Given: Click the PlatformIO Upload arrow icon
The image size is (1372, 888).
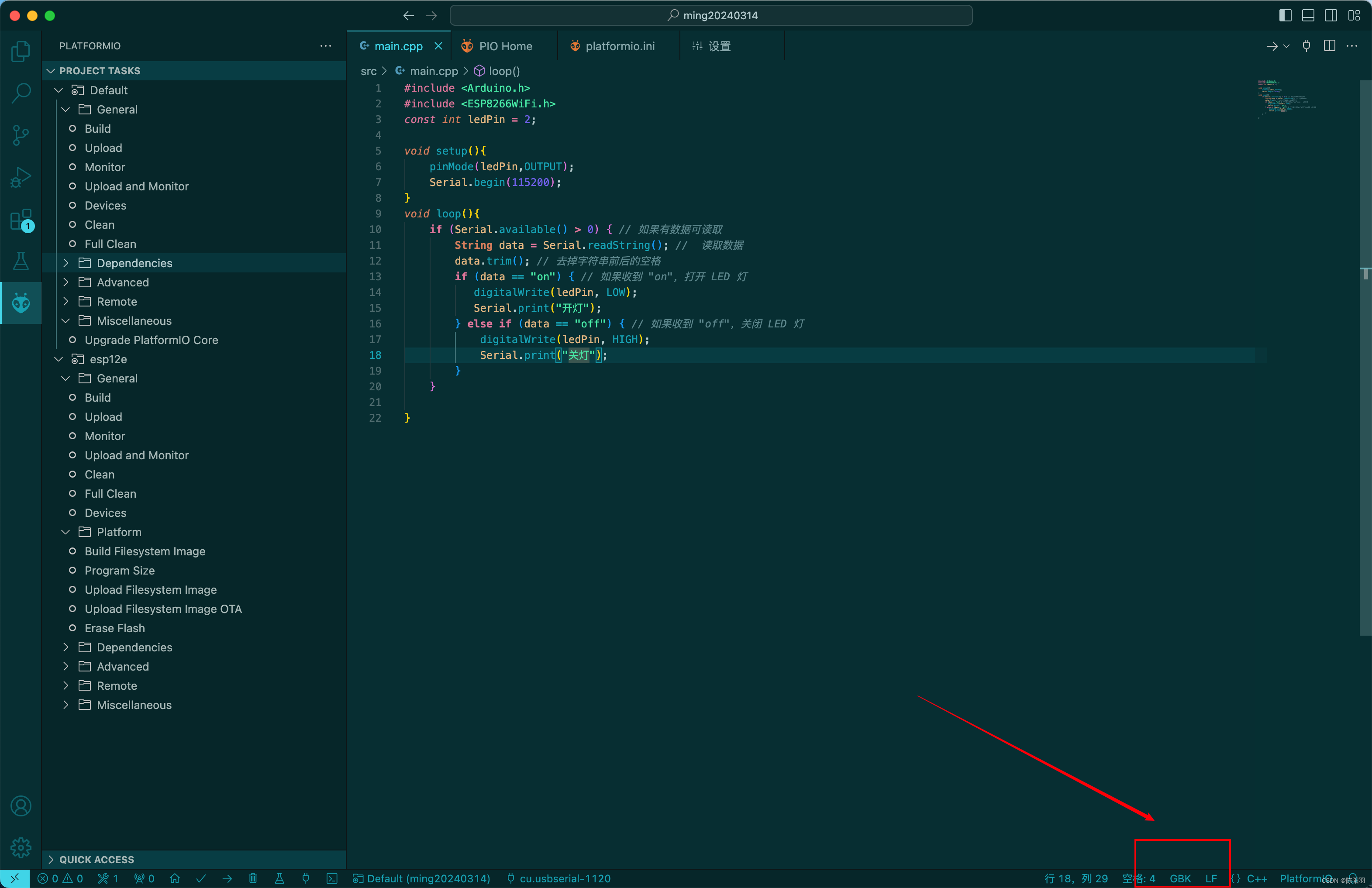Looking at the screenshot, I should (227, 878).
